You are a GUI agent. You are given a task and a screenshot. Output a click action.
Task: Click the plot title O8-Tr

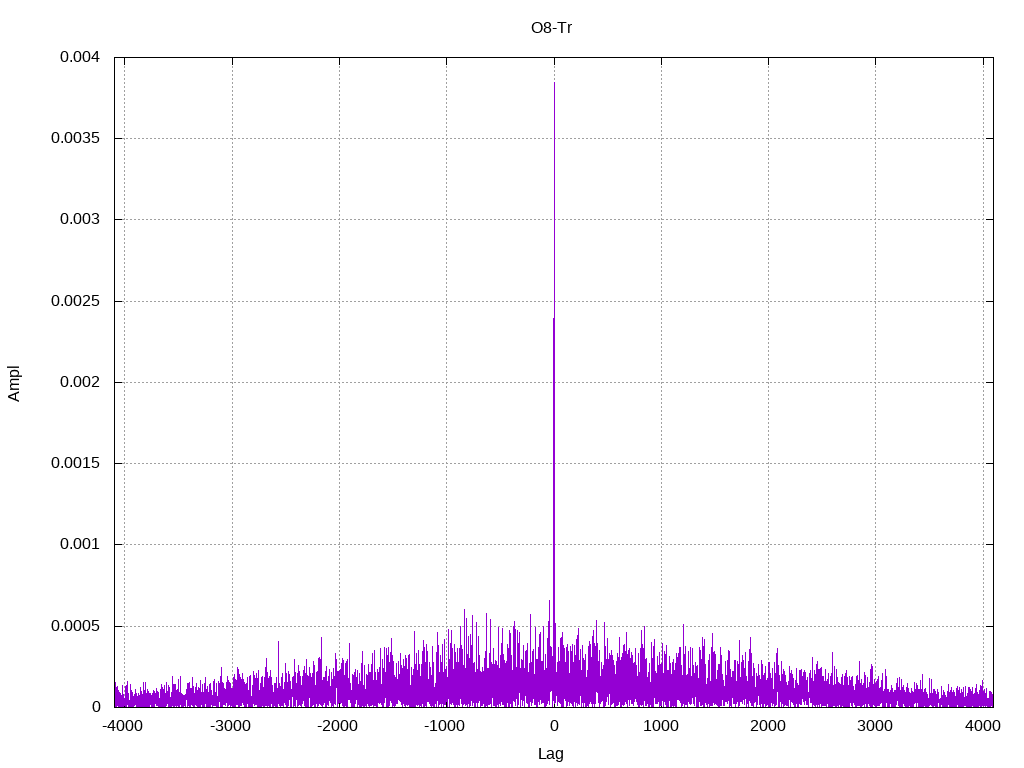[551, 28]
